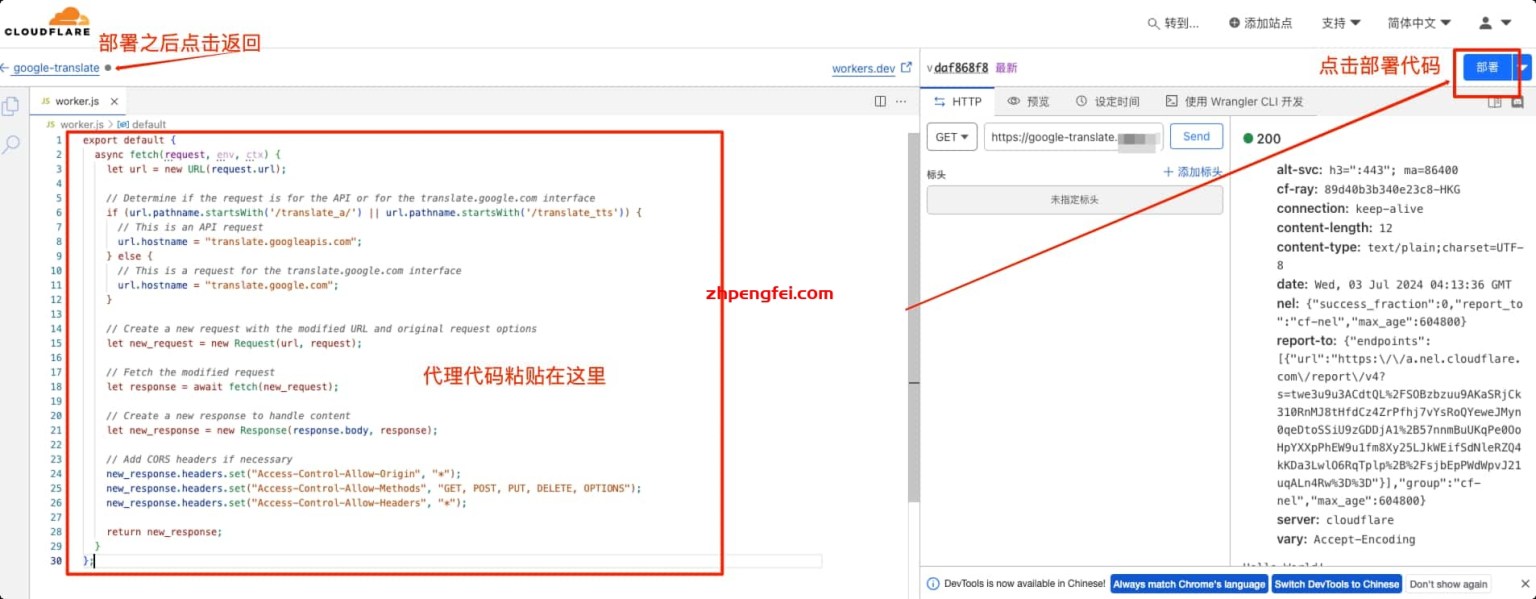Switch to the 预览 tab
The width and height of the screenshot is (1536, 599).
pyautogui.click(x=1031, y=101)
